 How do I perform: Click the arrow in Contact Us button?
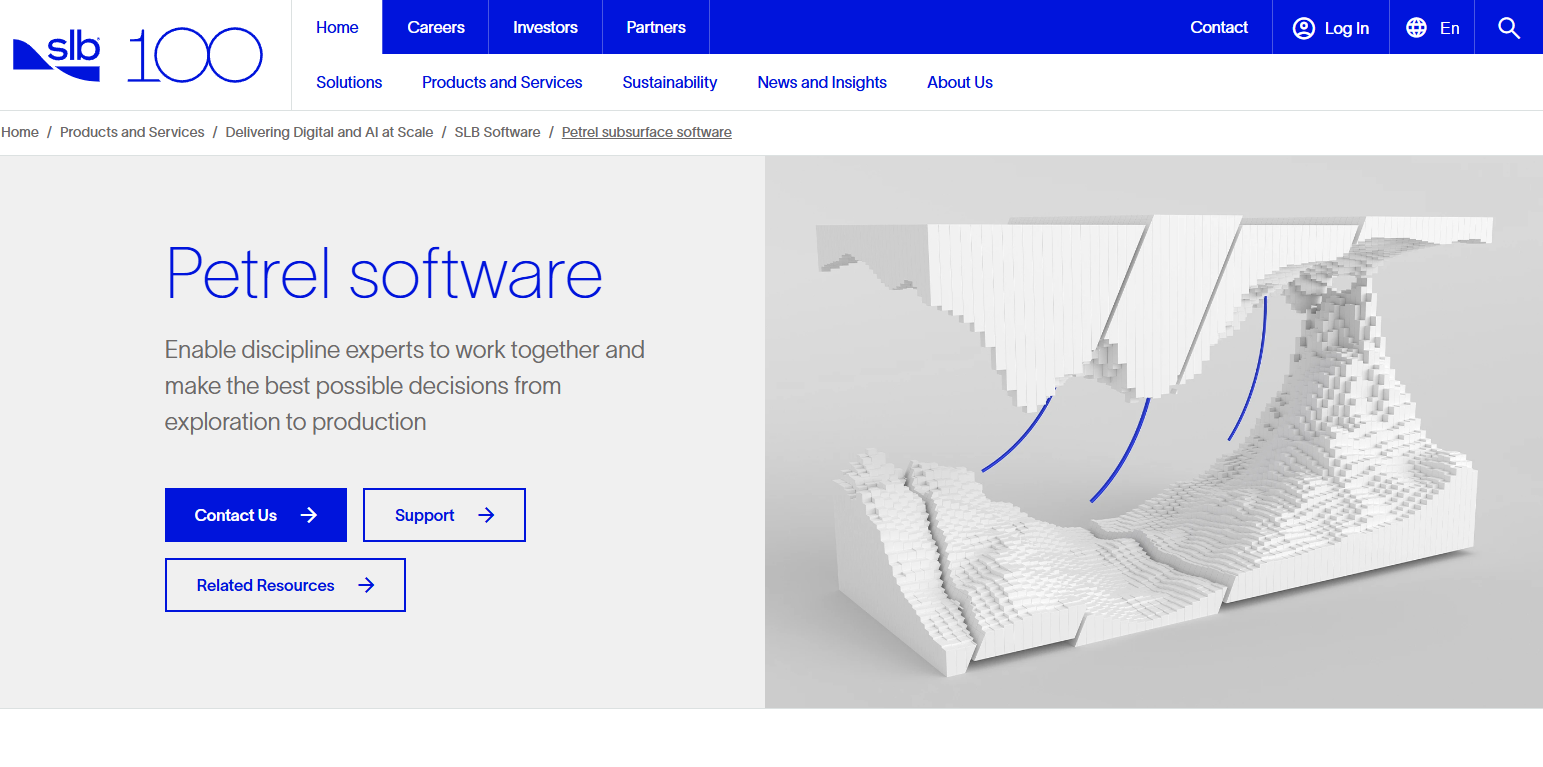click(x=309, y=515)
